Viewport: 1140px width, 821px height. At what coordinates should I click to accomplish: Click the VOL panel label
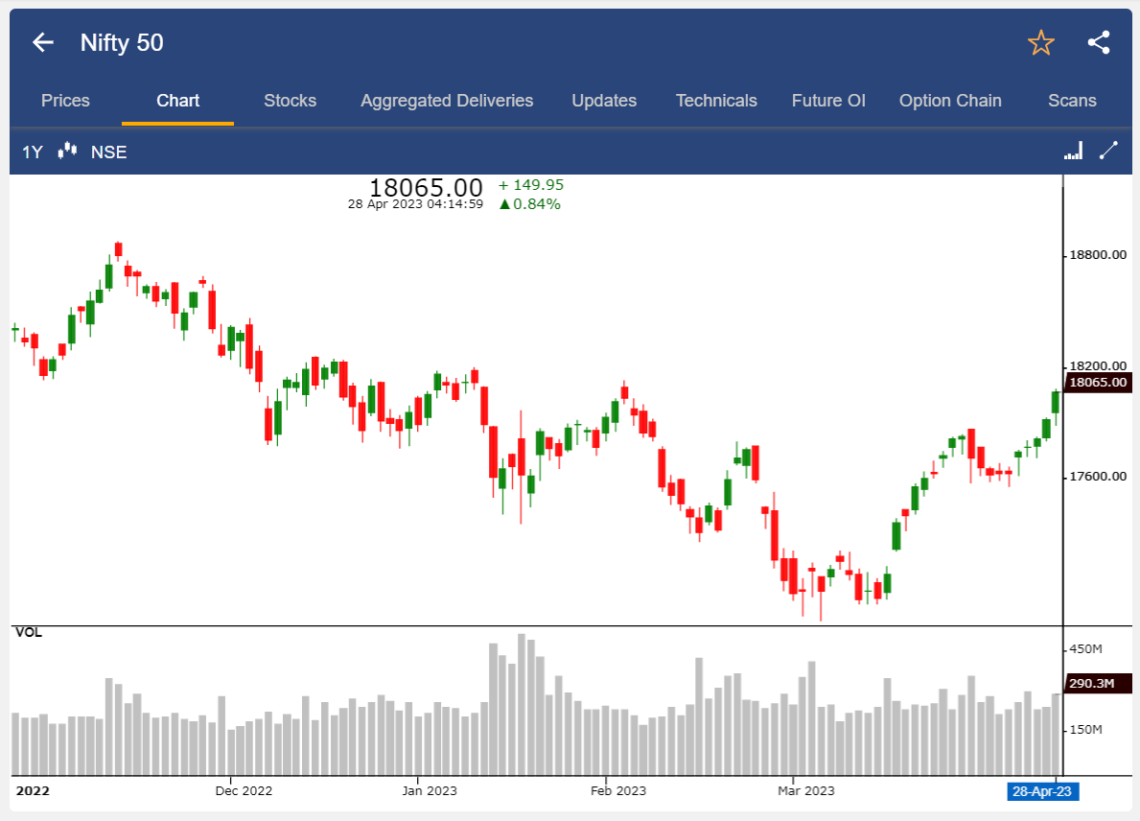28,632
